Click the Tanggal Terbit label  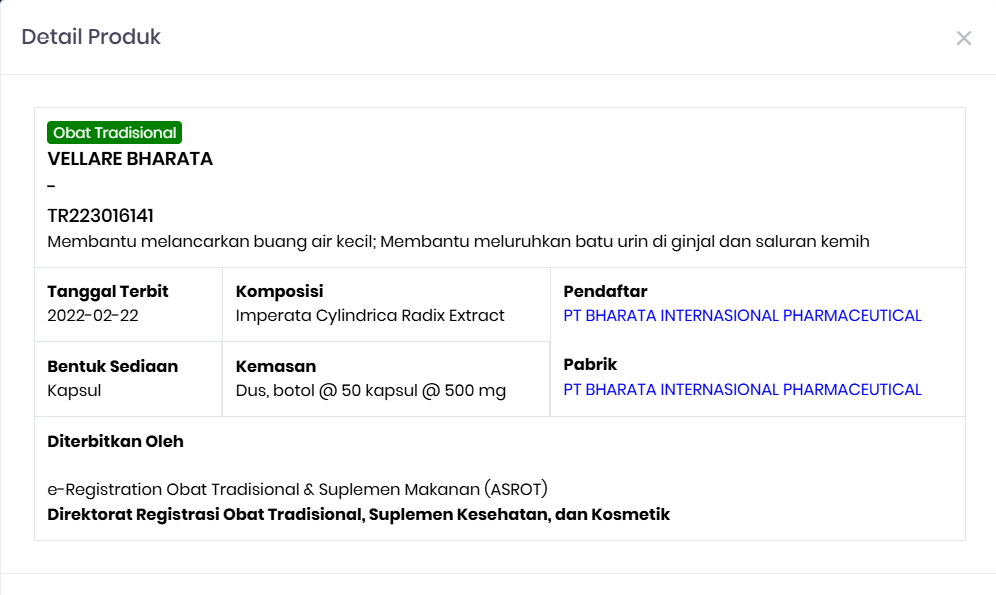[106, 291]
